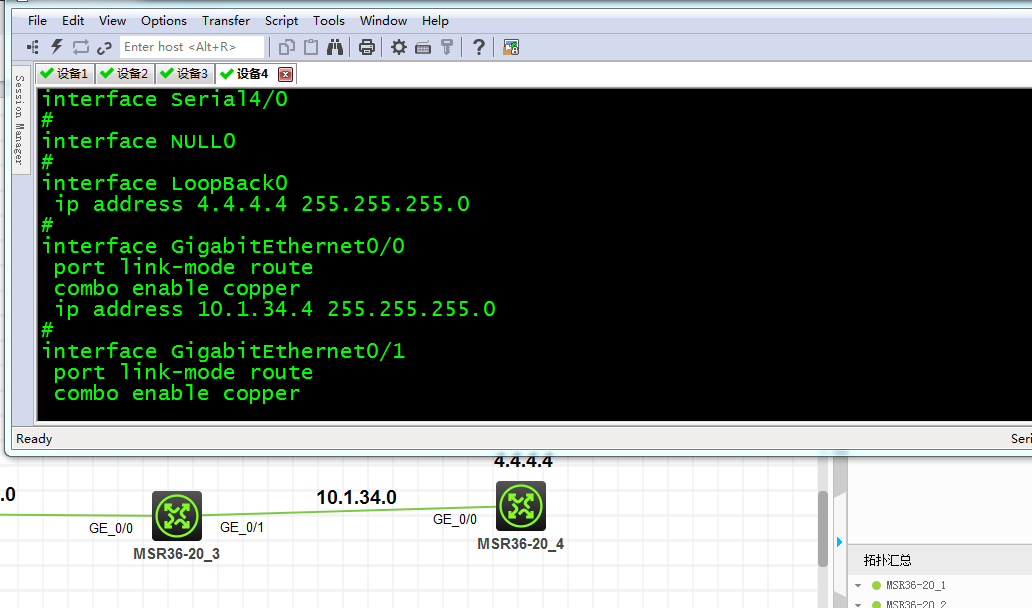This screenshot has height=608, width=1032.
Task: Open the Options menu
Action: [164, 20]
